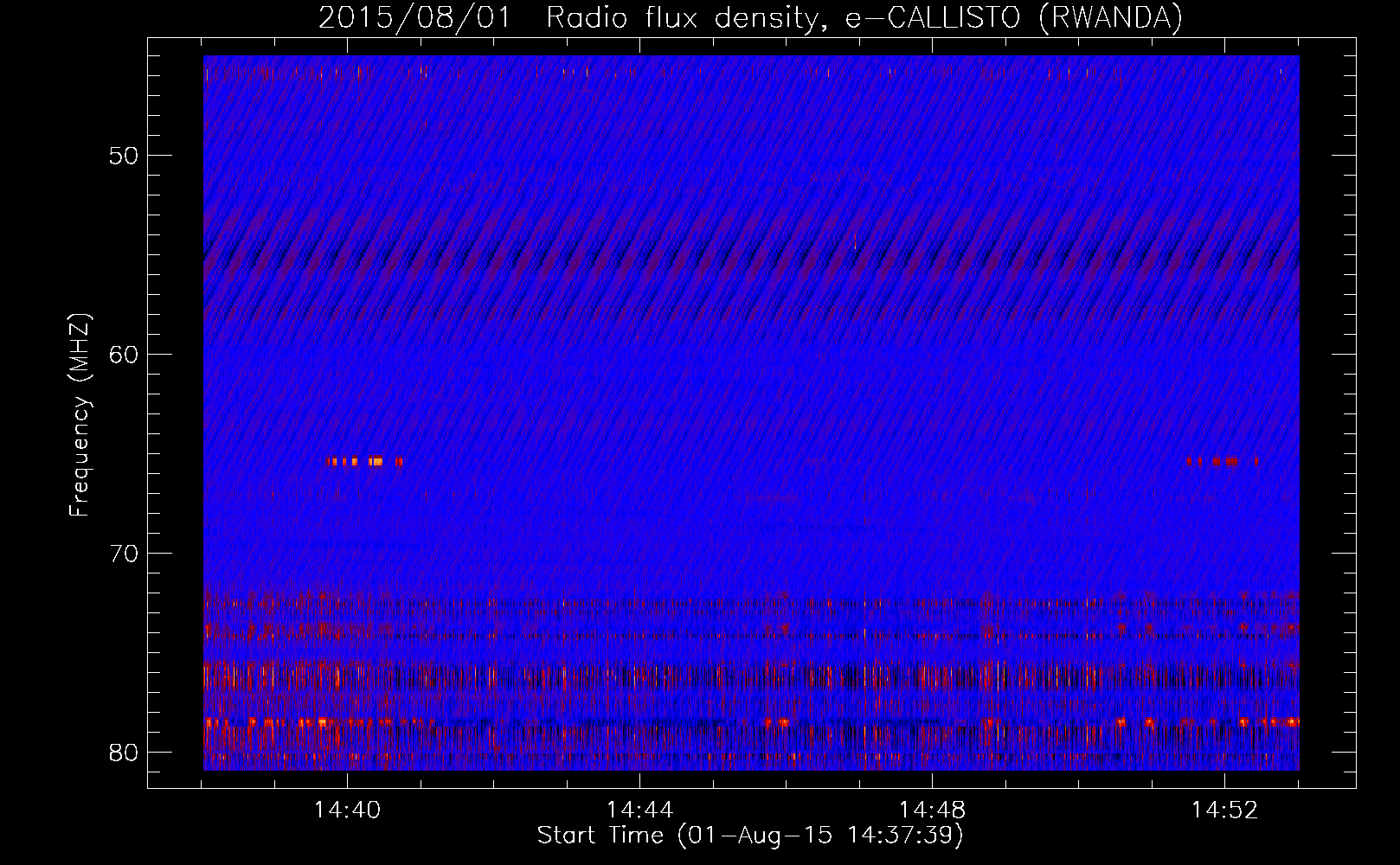Image resolution: width=1400 pixels, height=865 pixels.
Task: Click the '80' frequency tick label
Action: [124, 752]
